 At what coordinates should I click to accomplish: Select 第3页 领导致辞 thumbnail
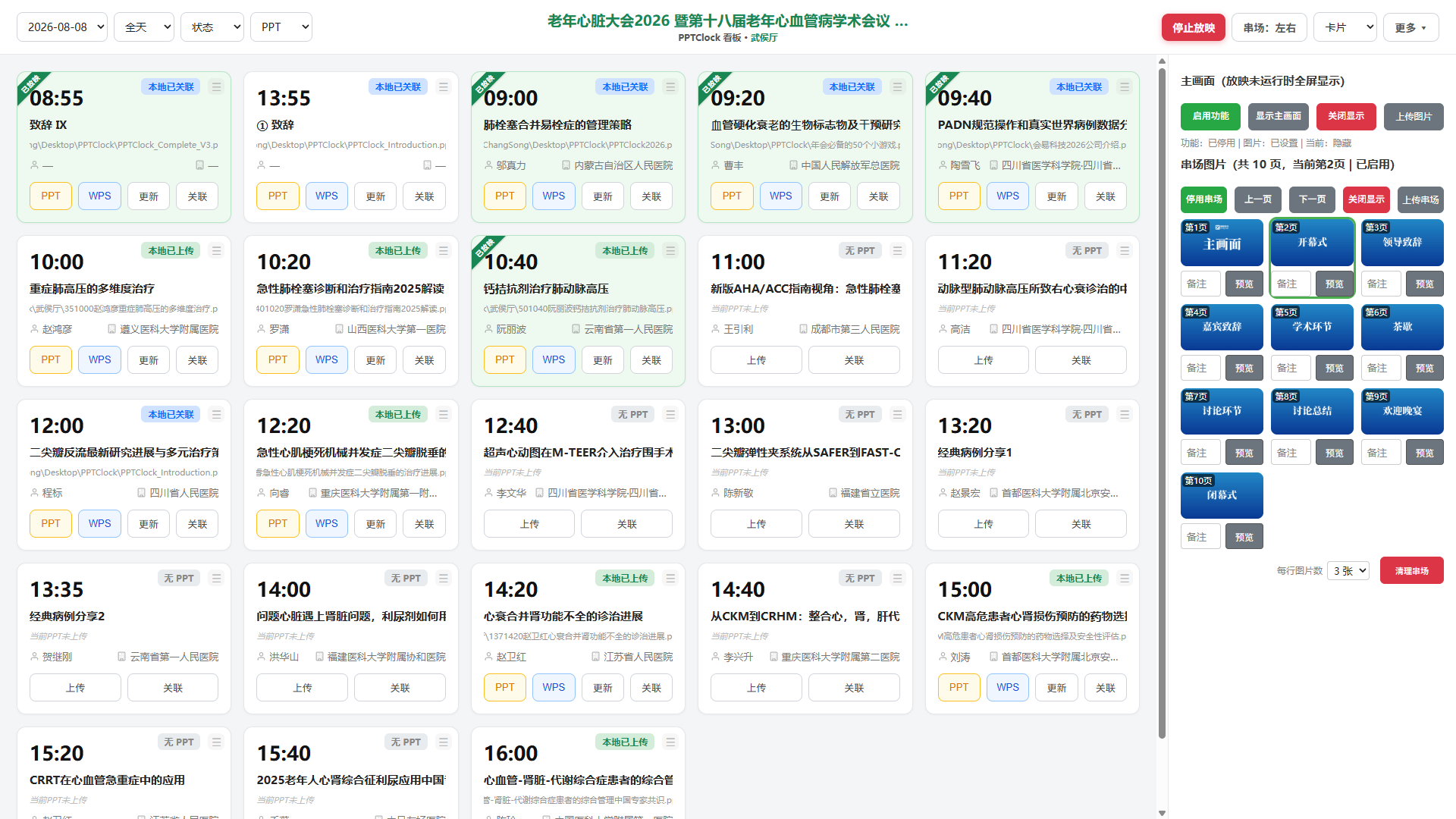click(x=1402, y=243)
